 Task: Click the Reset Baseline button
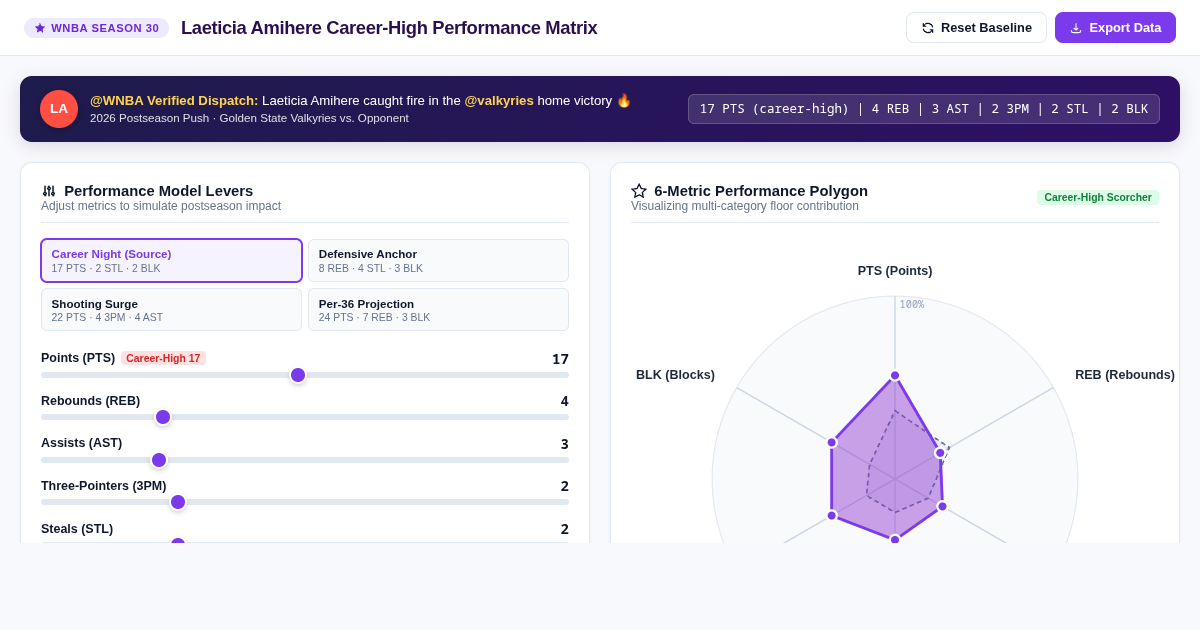(976, 28)
